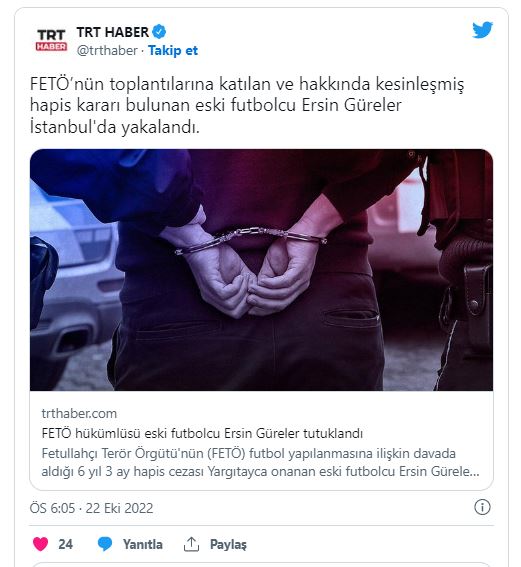Click the reply speech bubble icon
This screenshot has width=521, height=567.
point(105,544)
